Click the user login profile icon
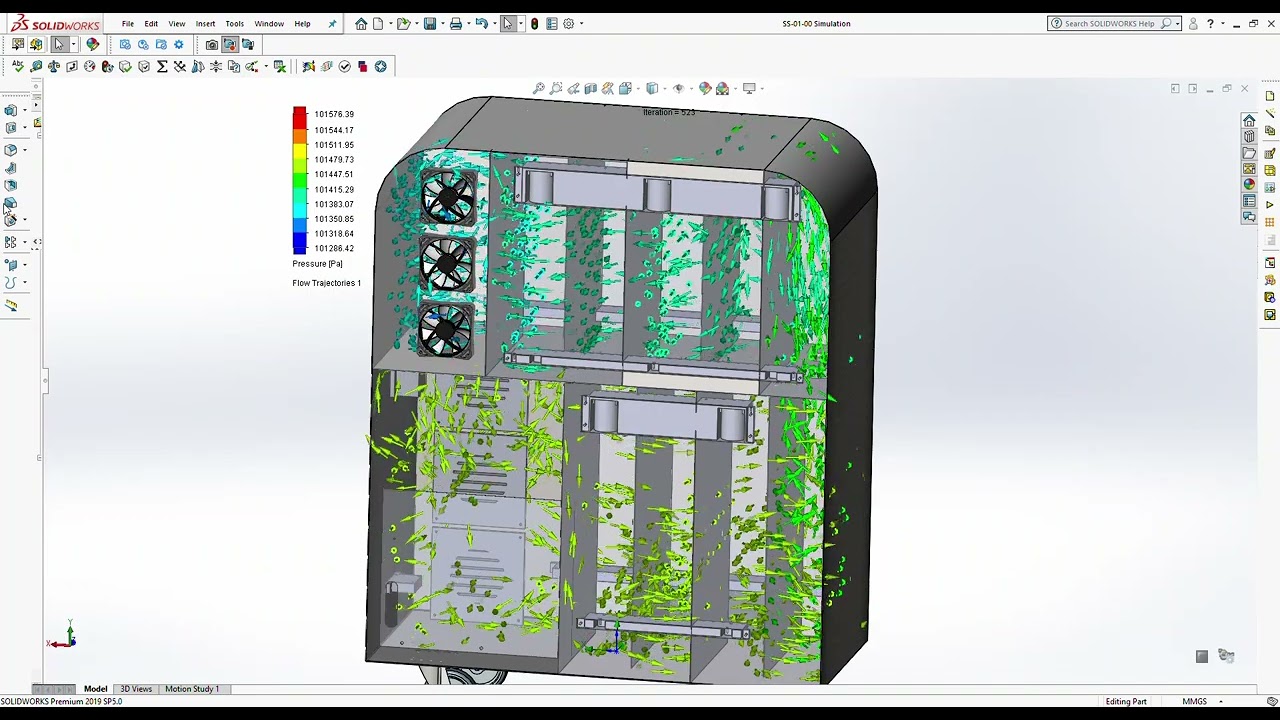Screen dimensions: 1280x720 [1193, 24]
